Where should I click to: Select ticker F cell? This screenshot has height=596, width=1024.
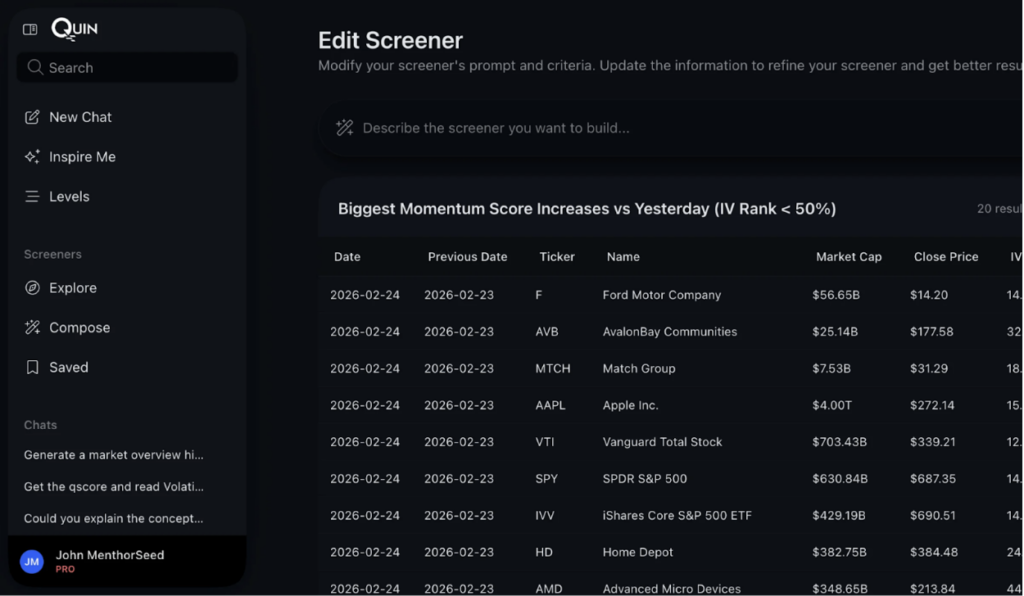pos(539,295)
